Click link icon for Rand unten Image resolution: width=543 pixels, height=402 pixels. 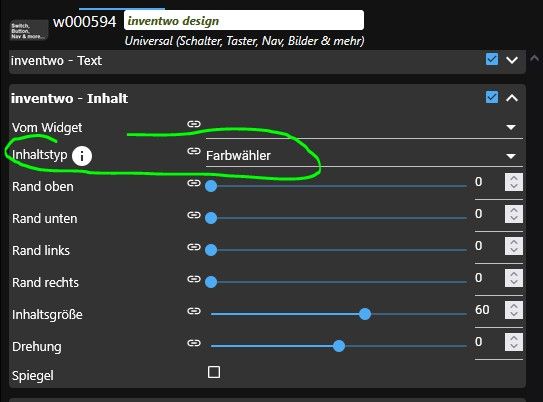click(194, 215)
